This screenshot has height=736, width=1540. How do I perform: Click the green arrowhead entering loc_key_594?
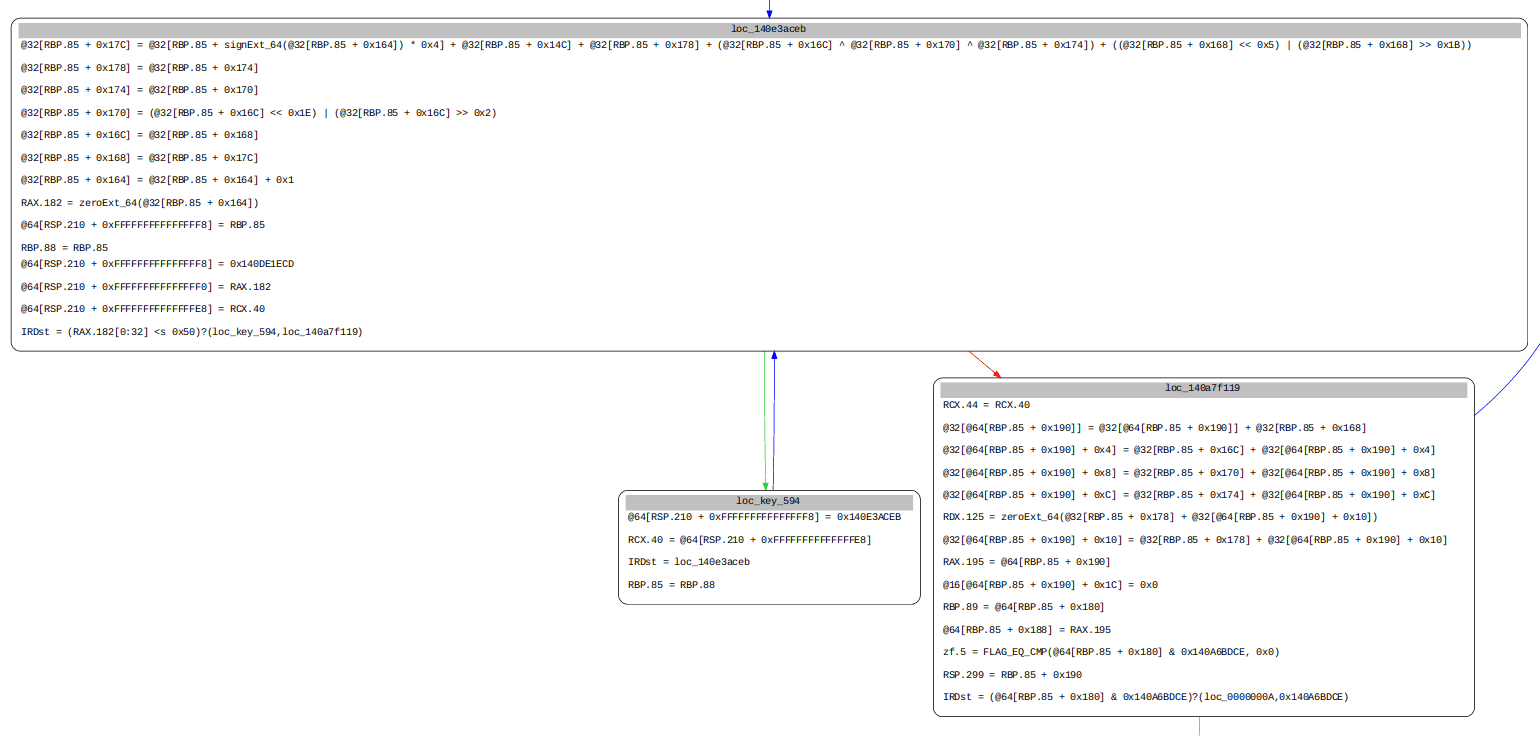click(x=766, y=486)
